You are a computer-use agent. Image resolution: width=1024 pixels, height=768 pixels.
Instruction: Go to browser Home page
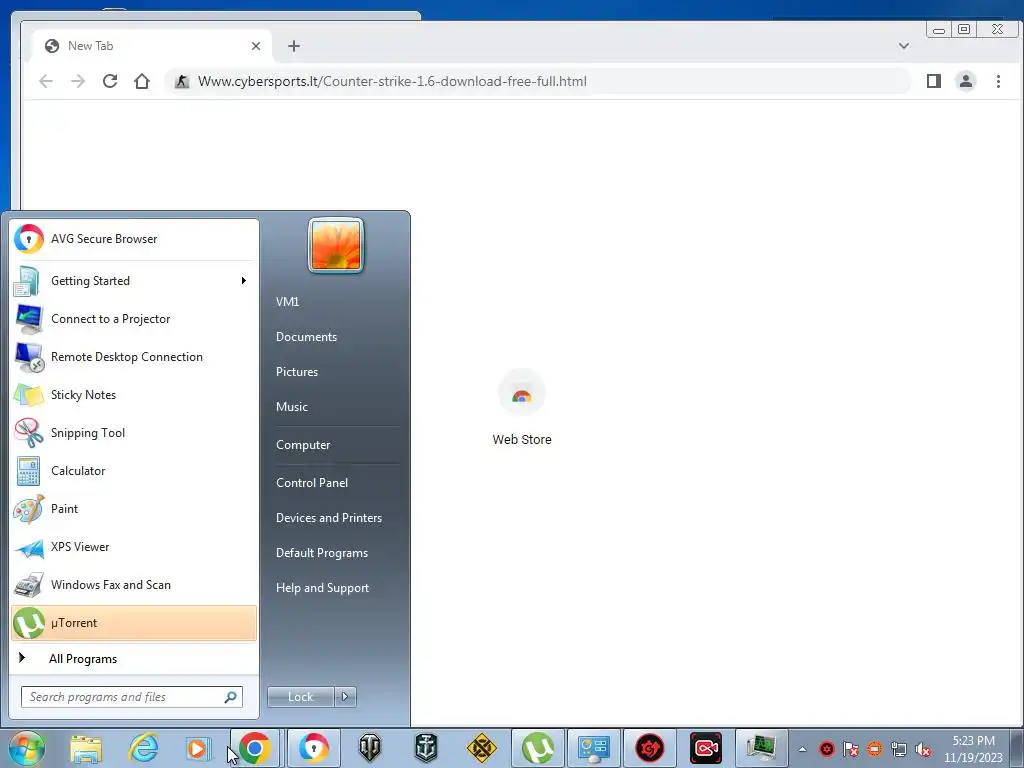click(142, 81)
